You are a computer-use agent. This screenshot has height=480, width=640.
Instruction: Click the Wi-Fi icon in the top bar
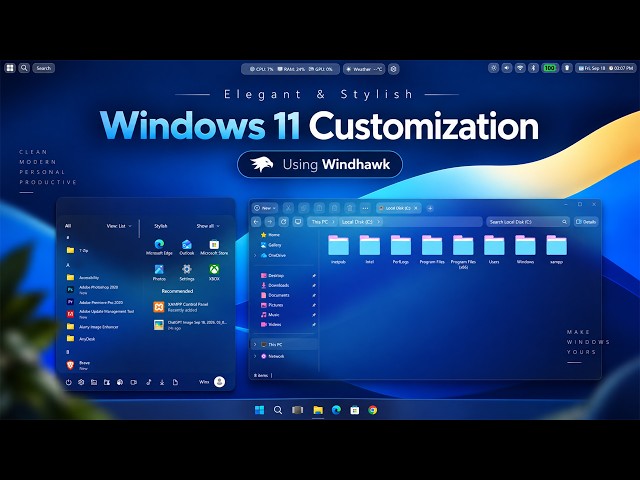click(x=520, y=68)
